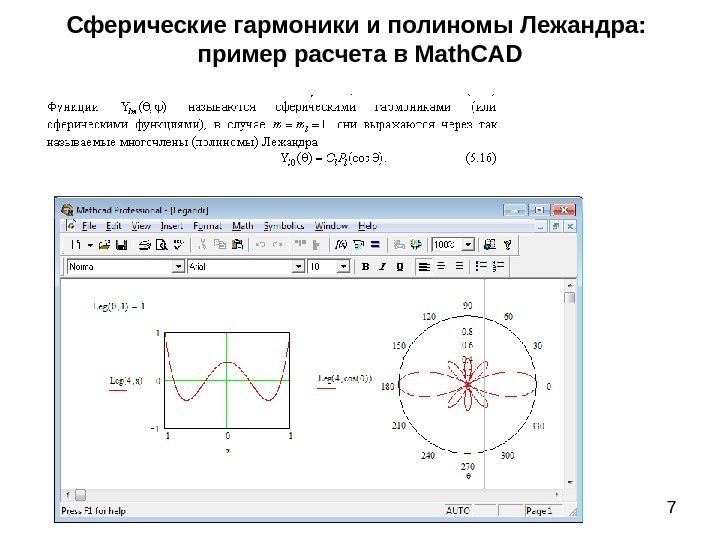720x540 pixels.
Task: Open the File menu
Action: click(89, 226)
